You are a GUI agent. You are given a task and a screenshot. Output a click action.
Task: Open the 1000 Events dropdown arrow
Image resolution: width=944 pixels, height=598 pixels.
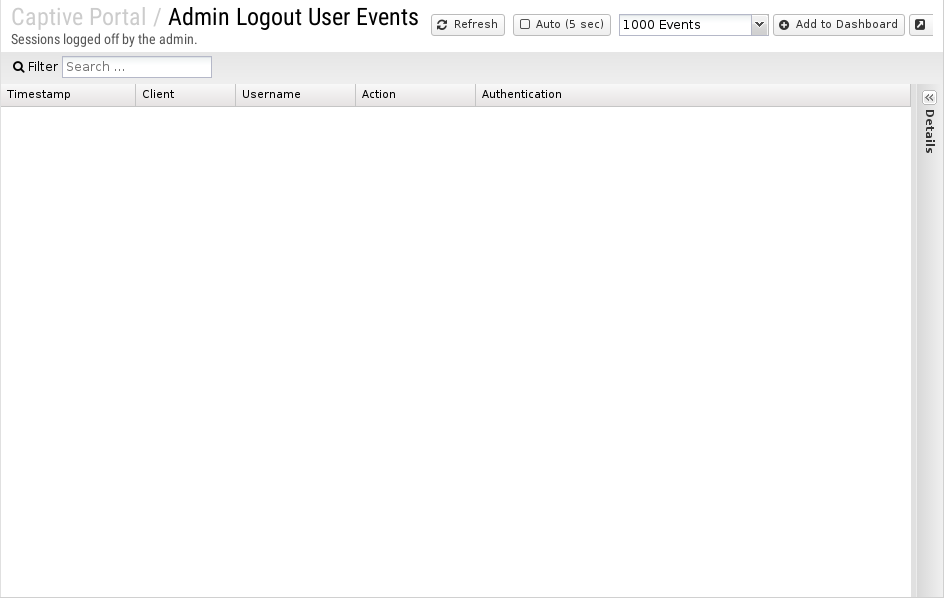click(759, 25)
